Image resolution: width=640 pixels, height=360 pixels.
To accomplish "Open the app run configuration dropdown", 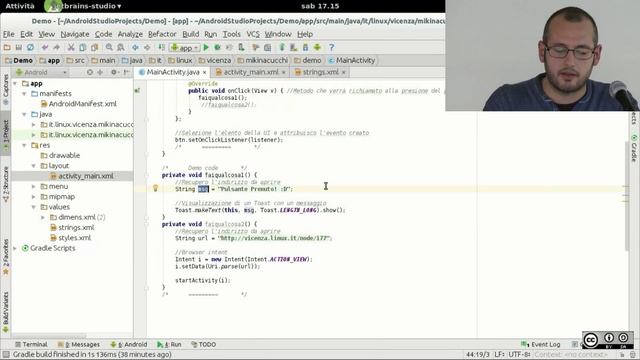I will point(185,48).
